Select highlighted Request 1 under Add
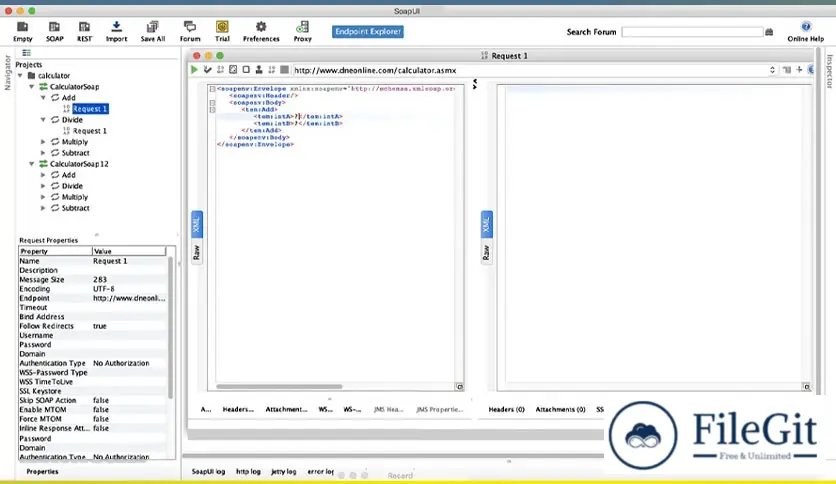836x484 pixels. [90, 109]
